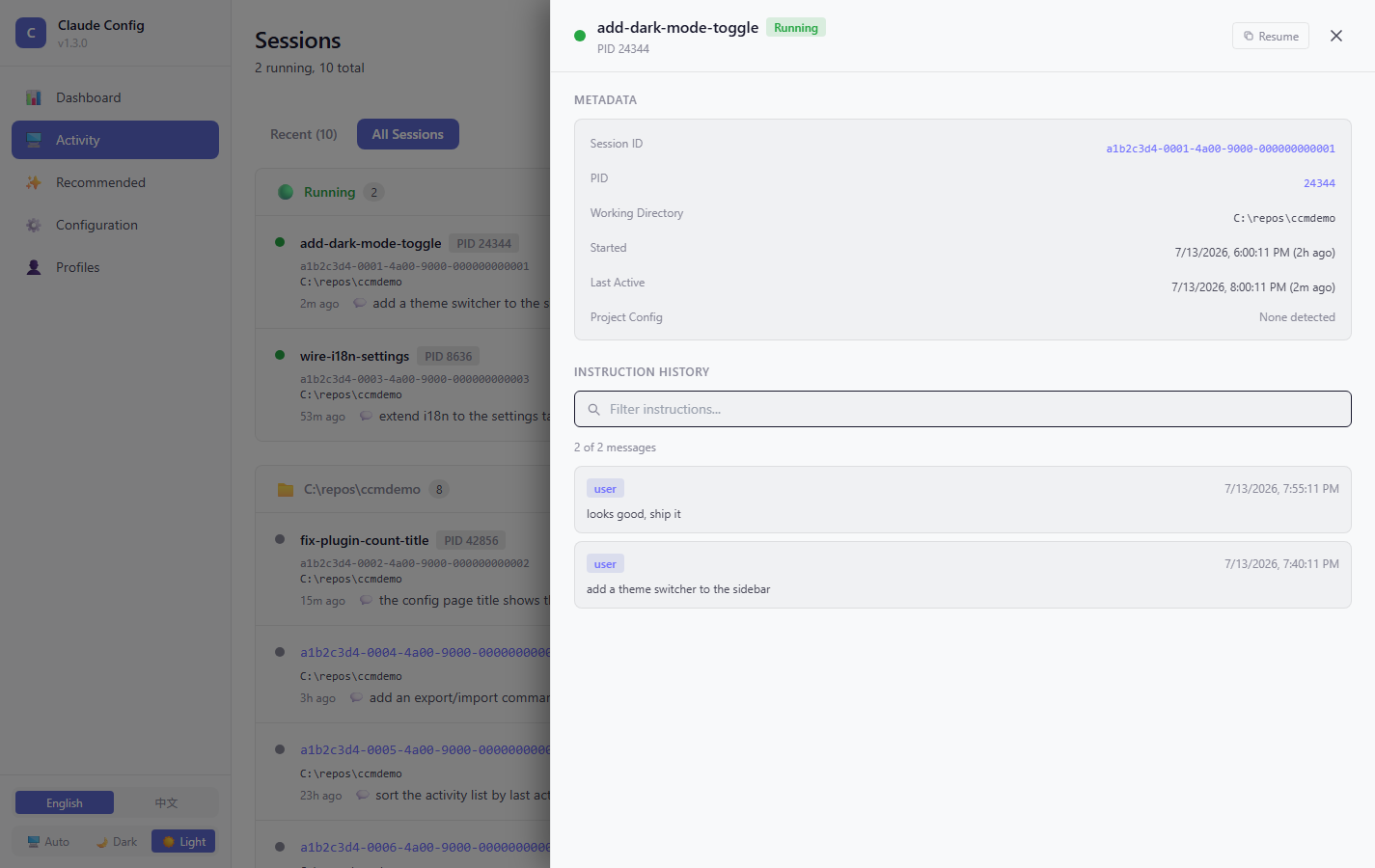
Task: Close the session detail panel
Action: pyautogui.click(x=1336, y=36)
